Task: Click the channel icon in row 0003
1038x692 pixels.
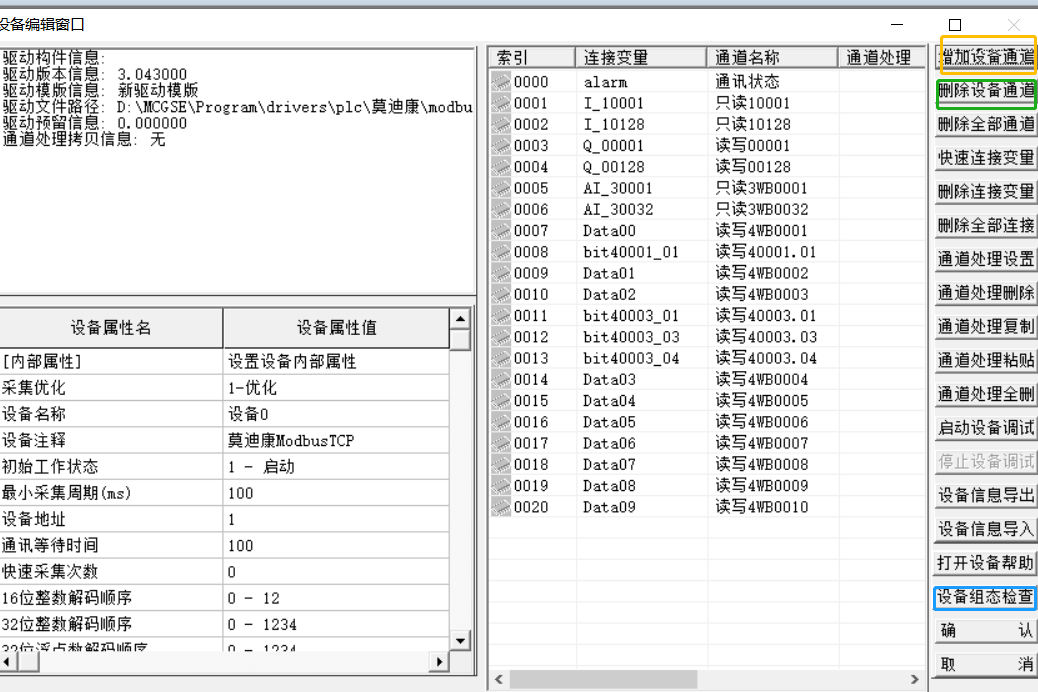Action: click(500, 146)
